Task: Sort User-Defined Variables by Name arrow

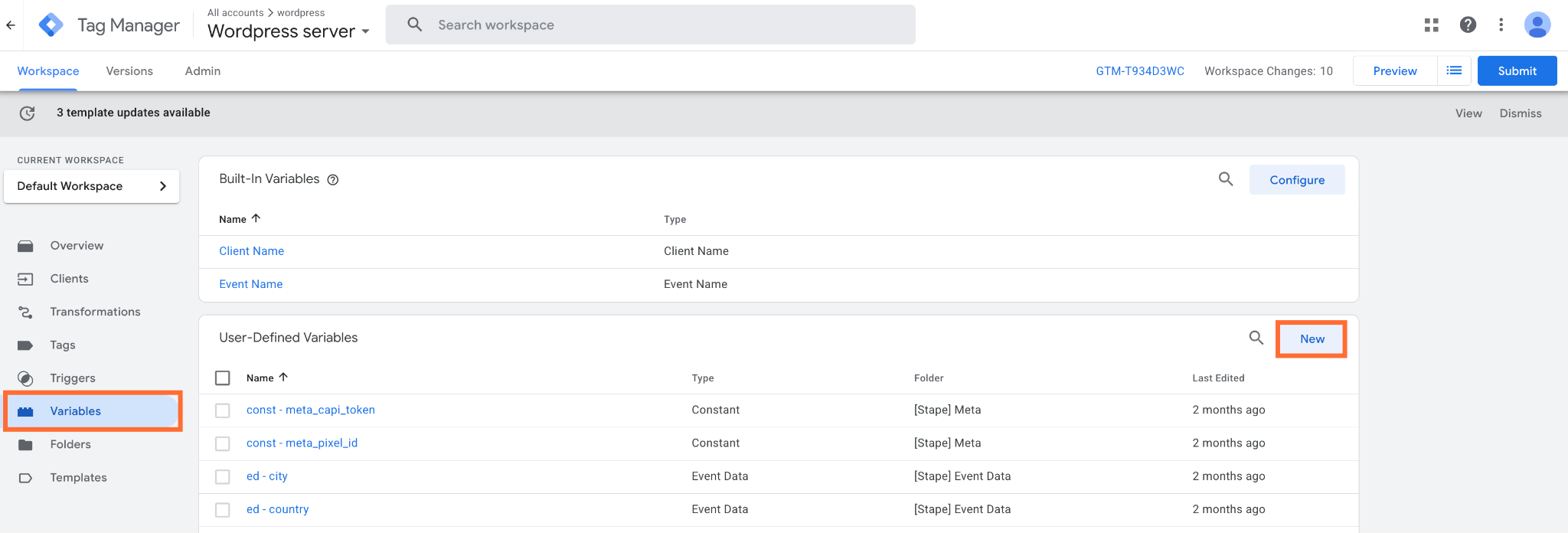Action: pos(283,377)
